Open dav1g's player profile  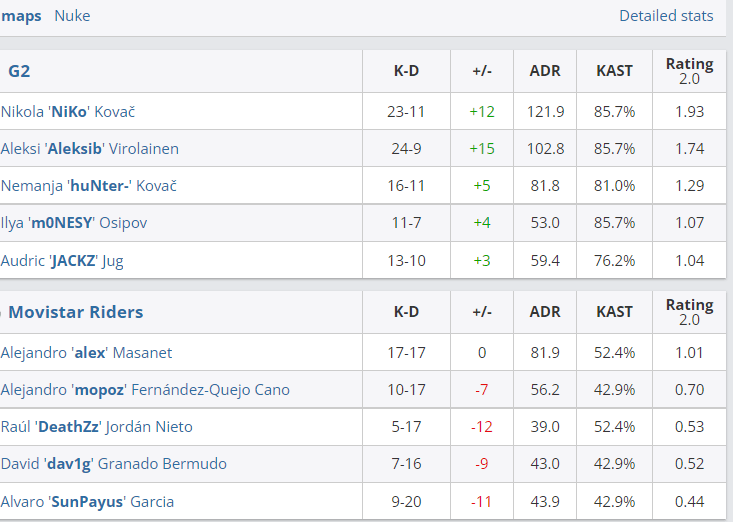(x=114, y=464)
